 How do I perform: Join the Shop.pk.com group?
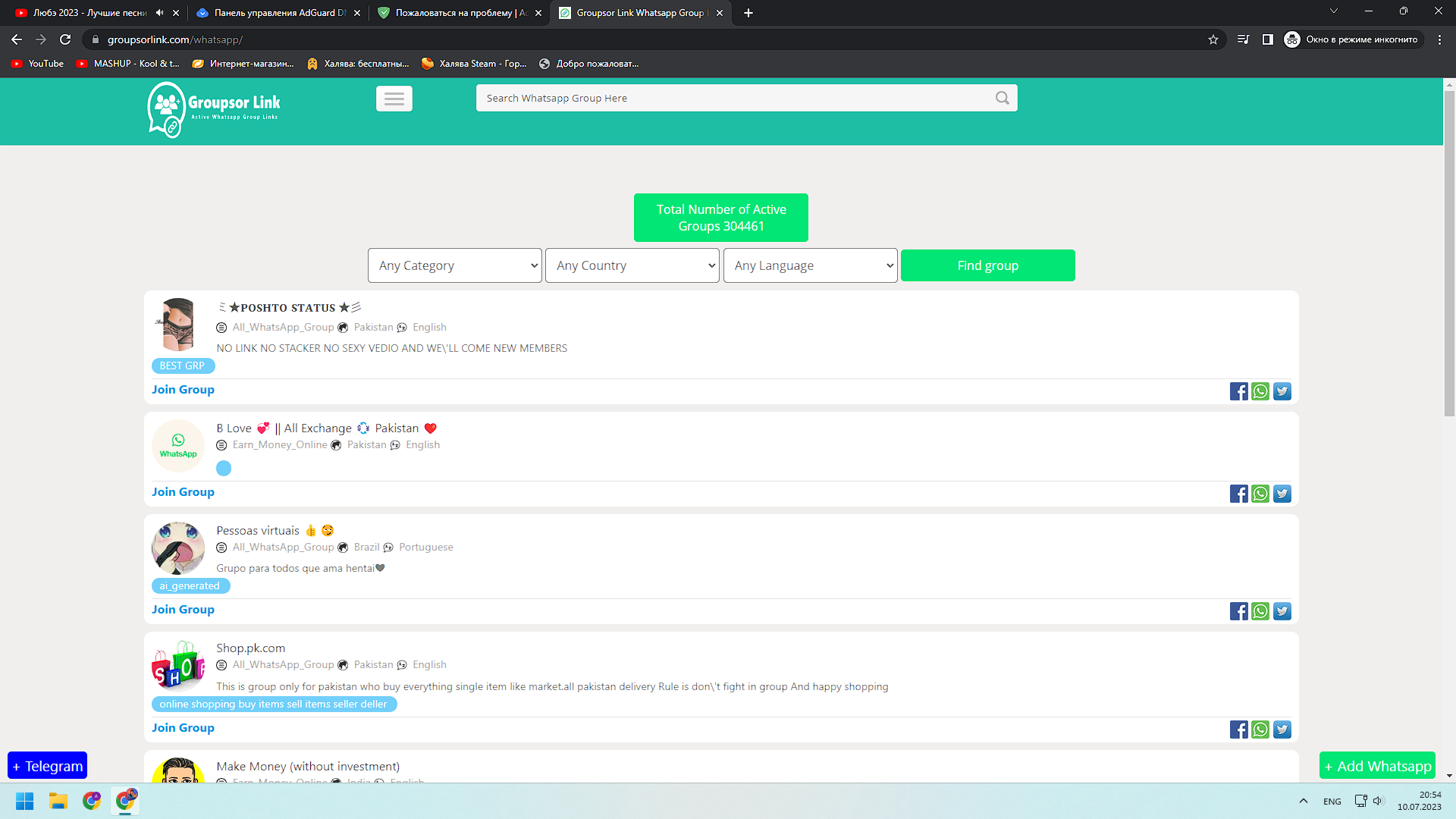click(x=182, y=727)
